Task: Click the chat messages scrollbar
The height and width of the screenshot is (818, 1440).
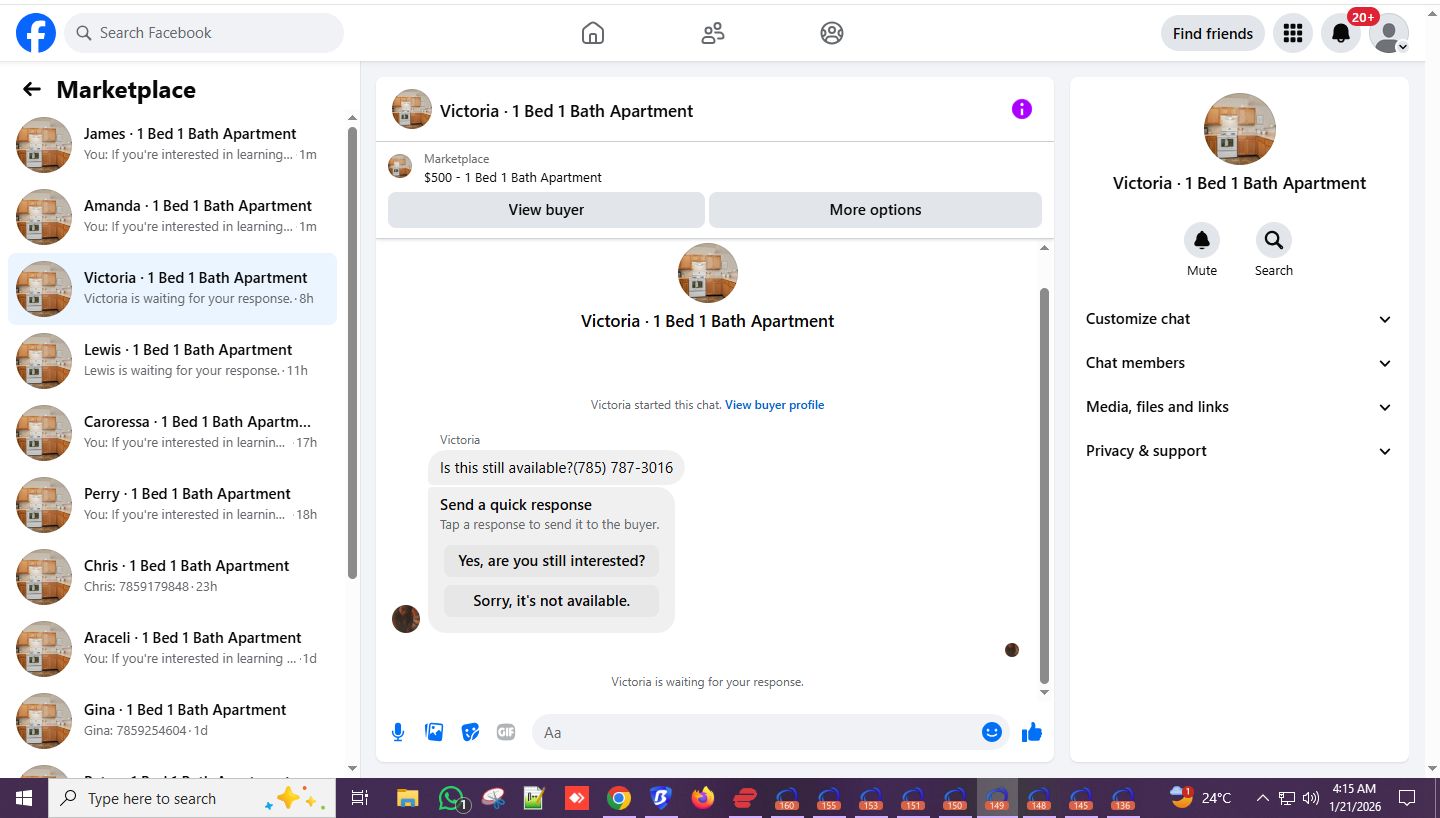Action: point(1045,485)
